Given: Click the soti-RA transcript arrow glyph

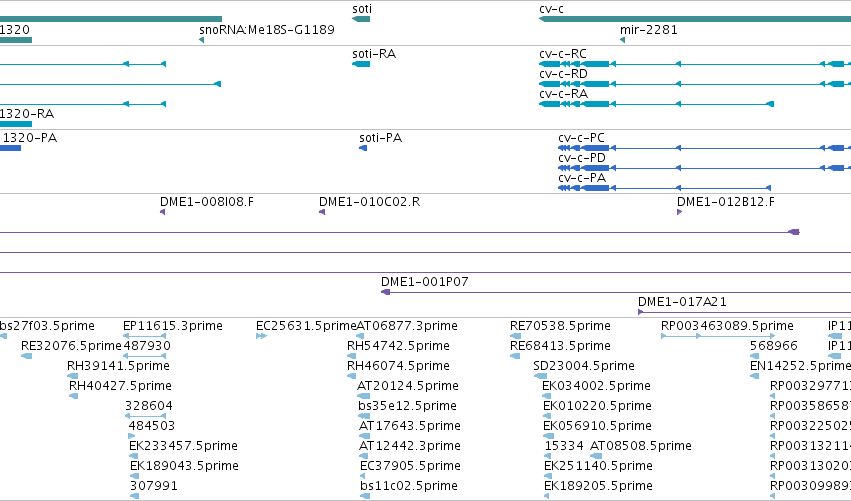Looking at the screenshot, I should pos(361,64).
